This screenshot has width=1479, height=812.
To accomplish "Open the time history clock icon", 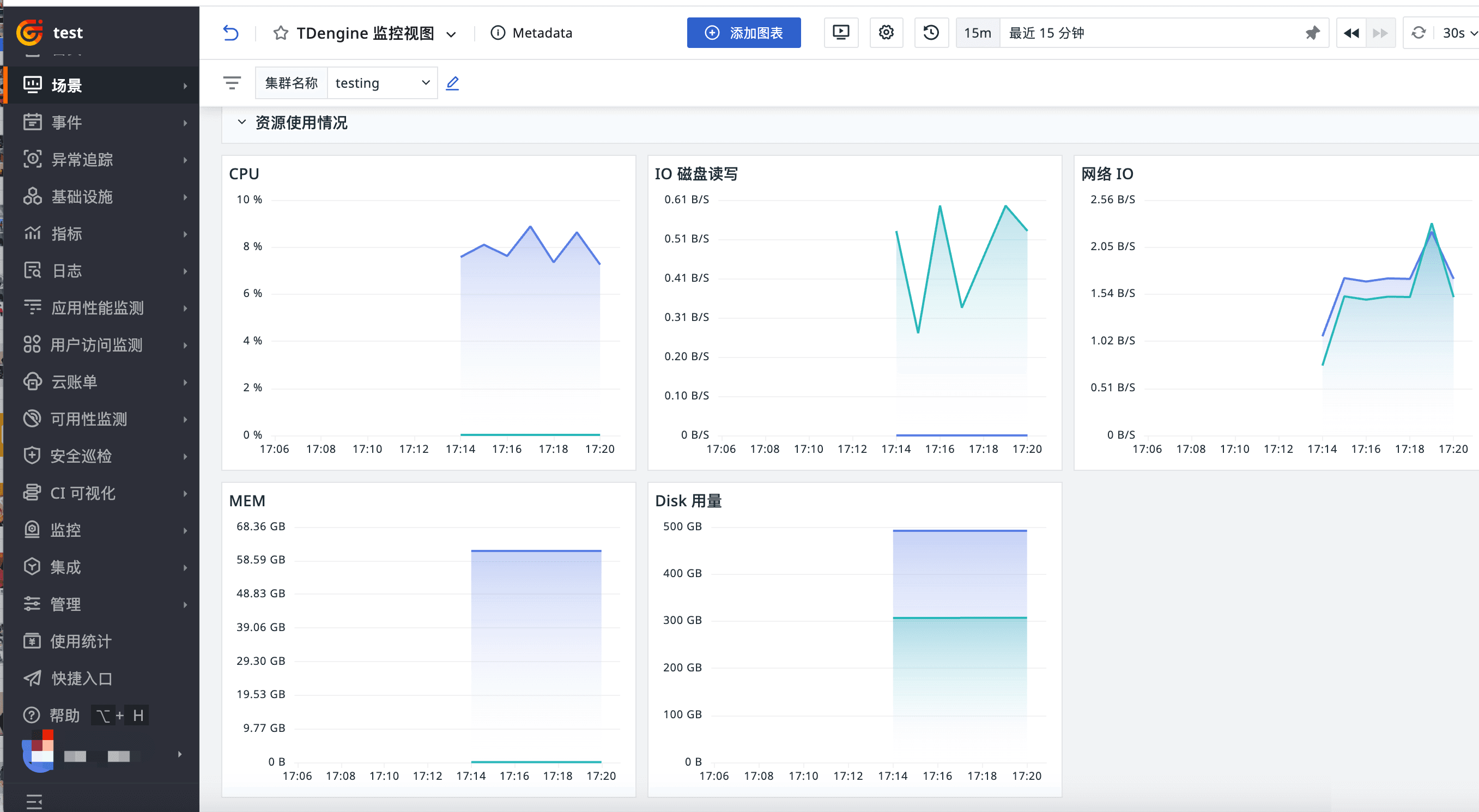I will point(931,33).
